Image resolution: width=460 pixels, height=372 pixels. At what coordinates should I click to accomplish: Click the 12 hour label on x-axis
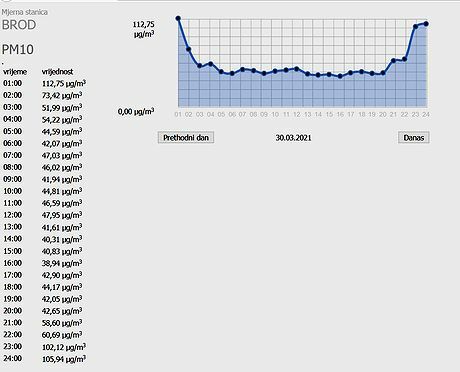[x=297, y=114]
